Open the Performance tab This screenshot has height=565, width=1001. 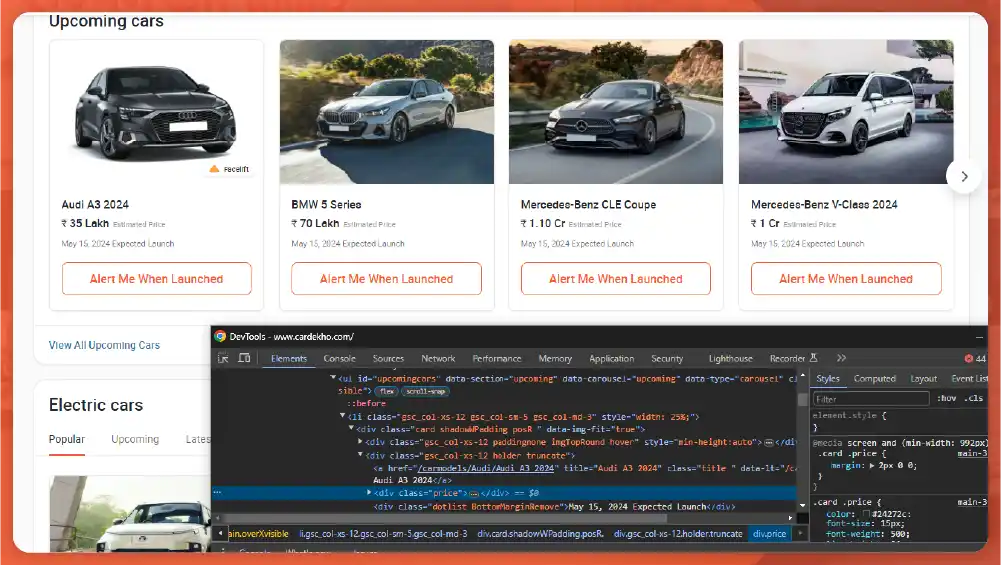[497, 359]
